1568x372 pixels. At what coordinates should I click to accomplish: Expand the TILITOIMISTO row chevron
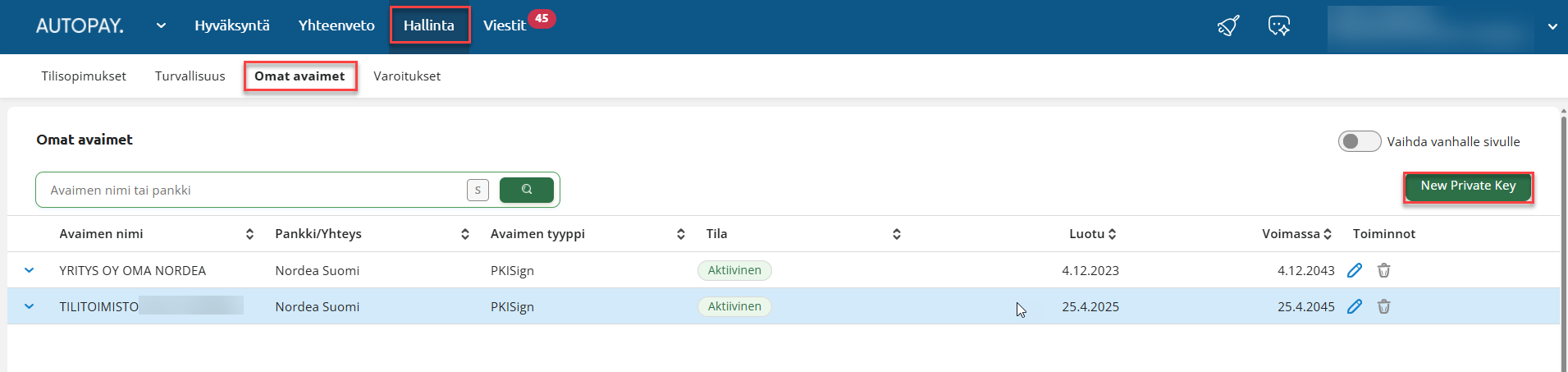point(30,306)
